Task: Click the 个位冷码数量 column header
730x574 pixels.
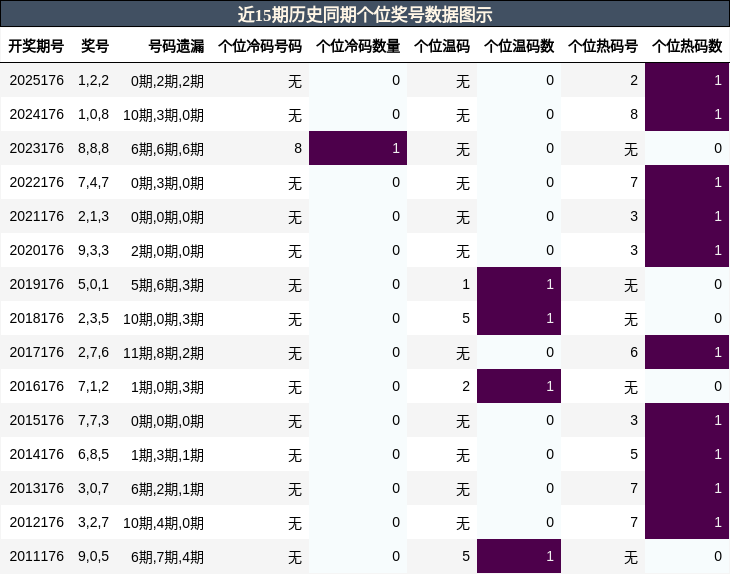Action: 358,46
